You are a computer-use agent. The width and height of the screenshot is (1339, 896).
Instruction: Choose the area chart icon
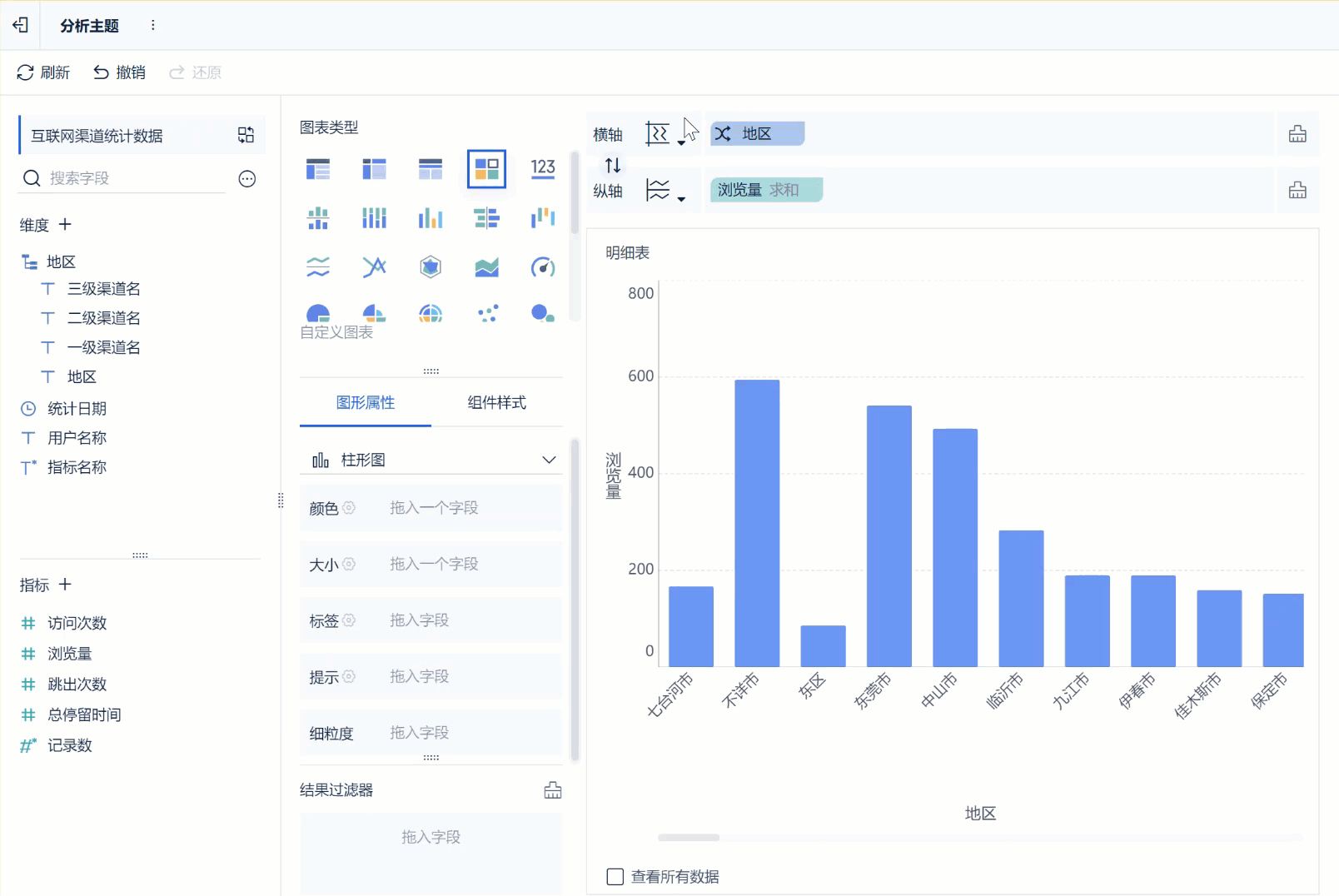tap(486, 267)
